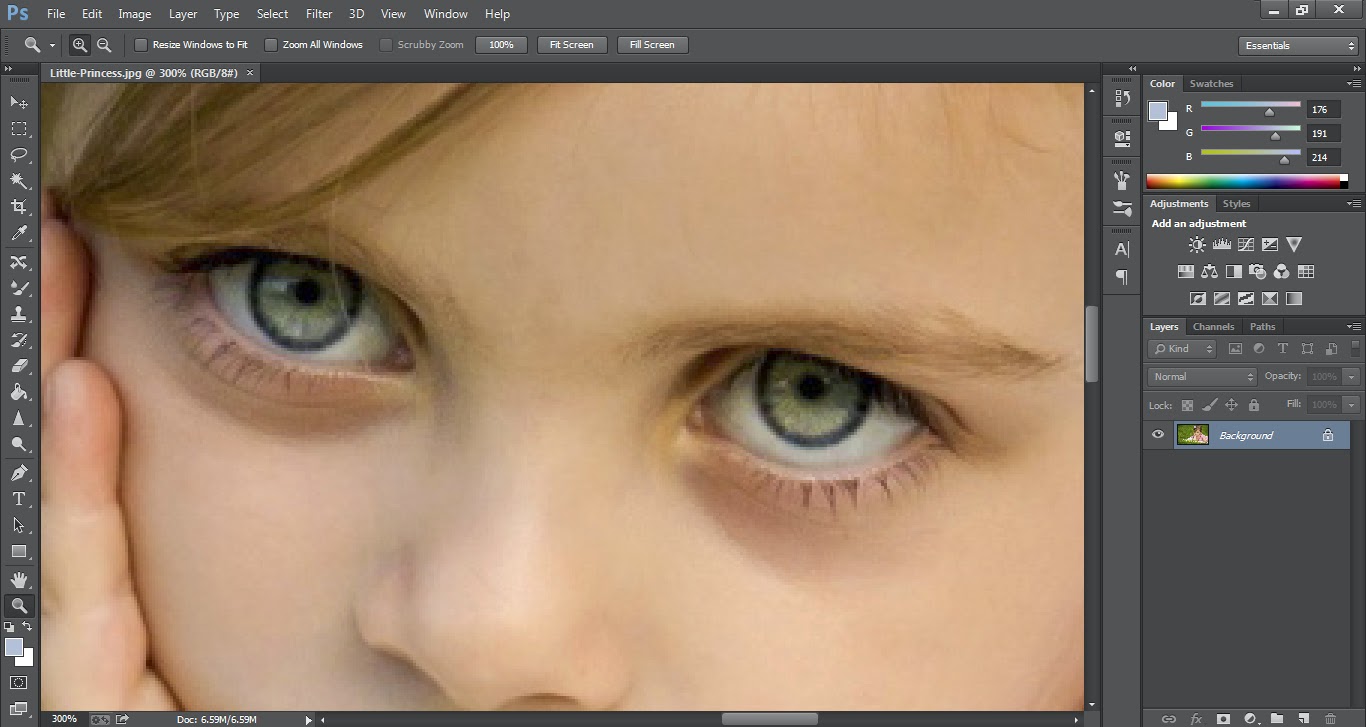Click the Fit Screen button
1366x727 pixels.
pyautogui.click(x=572, y=45)
